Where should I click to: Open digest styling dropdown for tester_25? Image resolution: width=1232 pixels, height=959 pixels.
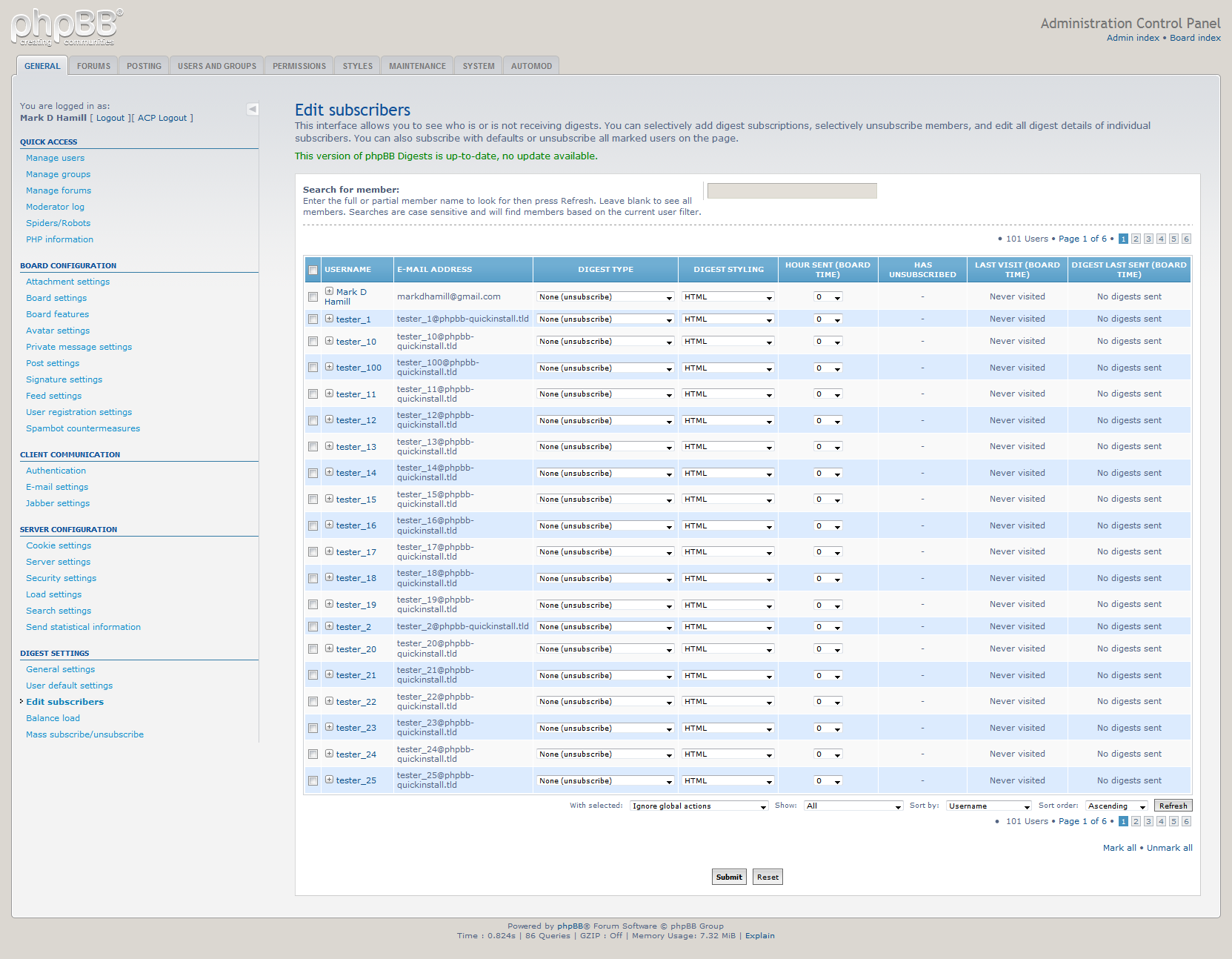coord(728,781)
